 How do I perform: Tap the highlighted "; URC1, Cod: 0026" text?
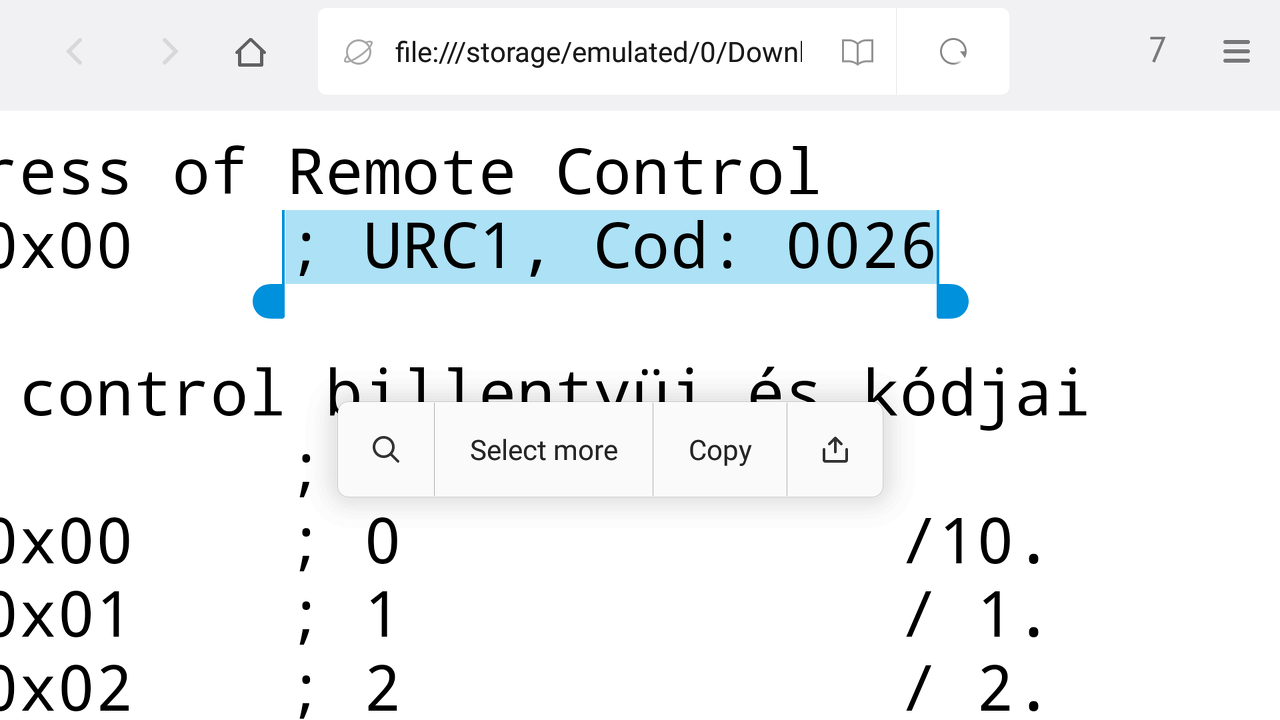click(610, 247)
